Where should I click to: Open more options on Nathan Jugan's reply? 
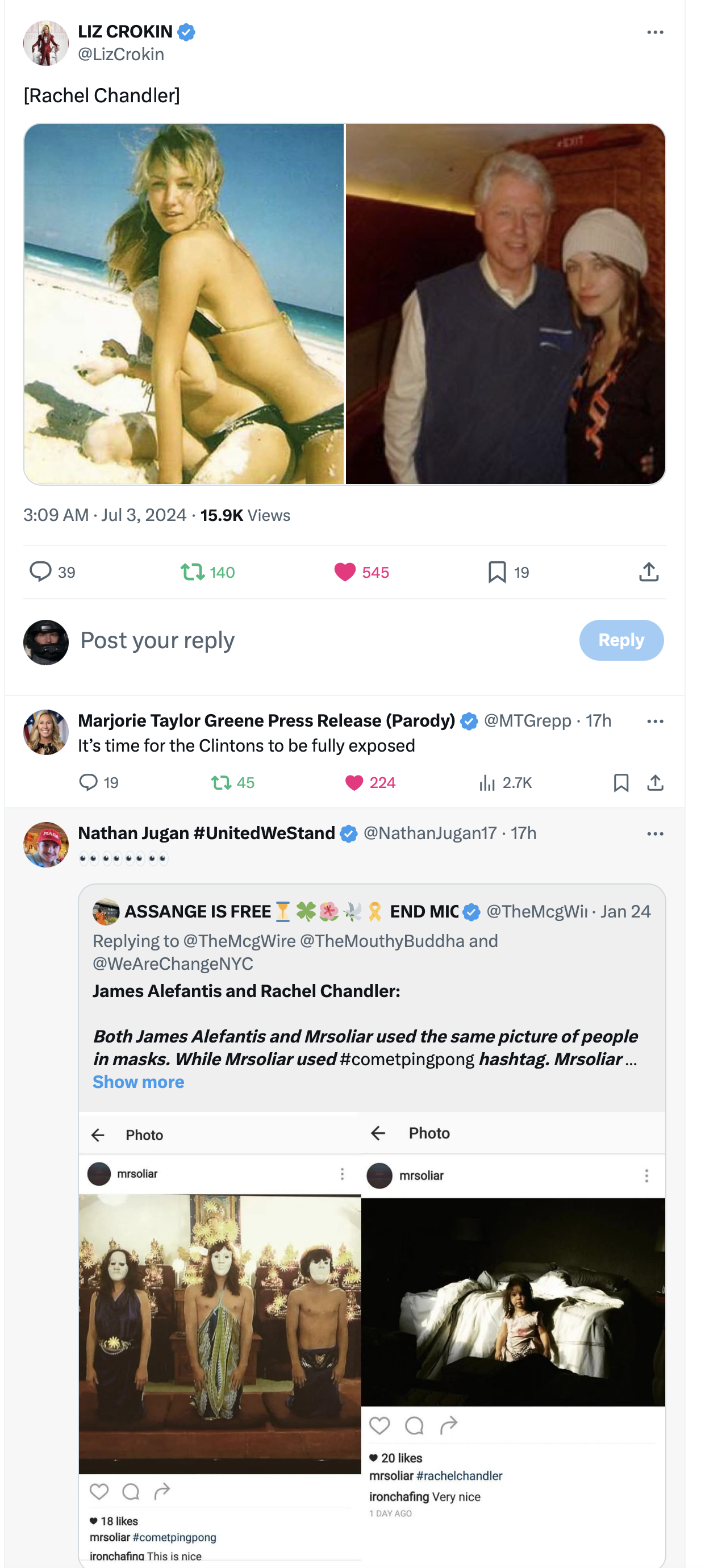[655, 834]
